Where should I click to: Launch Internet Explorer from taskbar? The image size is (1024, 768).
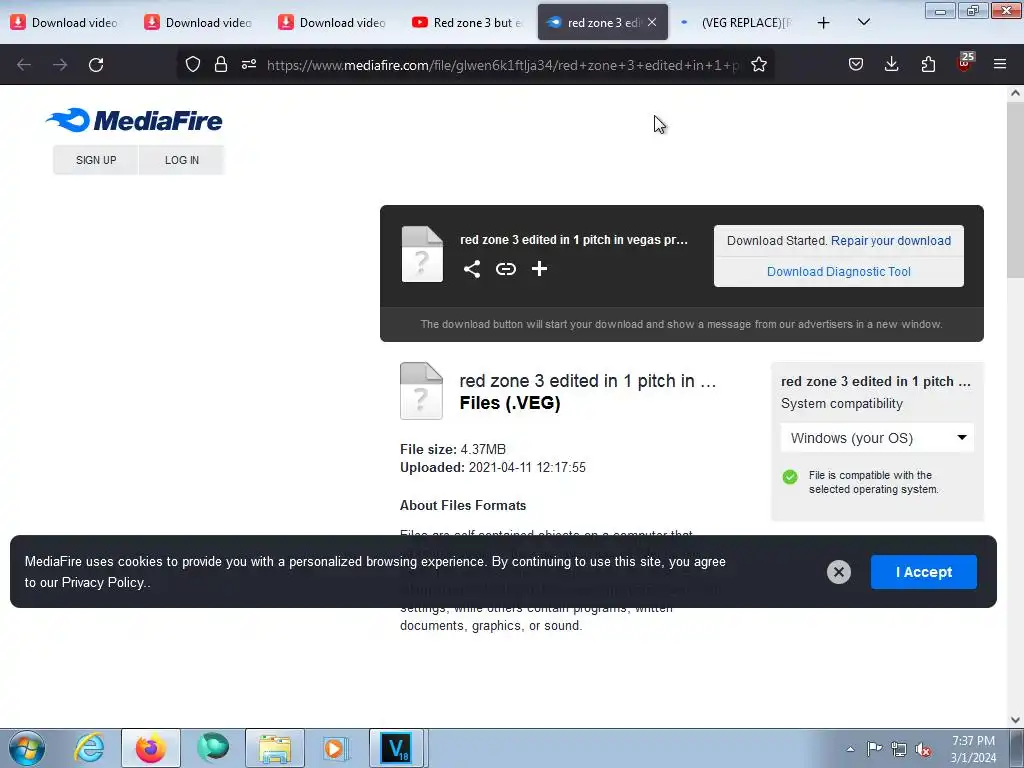89,748
